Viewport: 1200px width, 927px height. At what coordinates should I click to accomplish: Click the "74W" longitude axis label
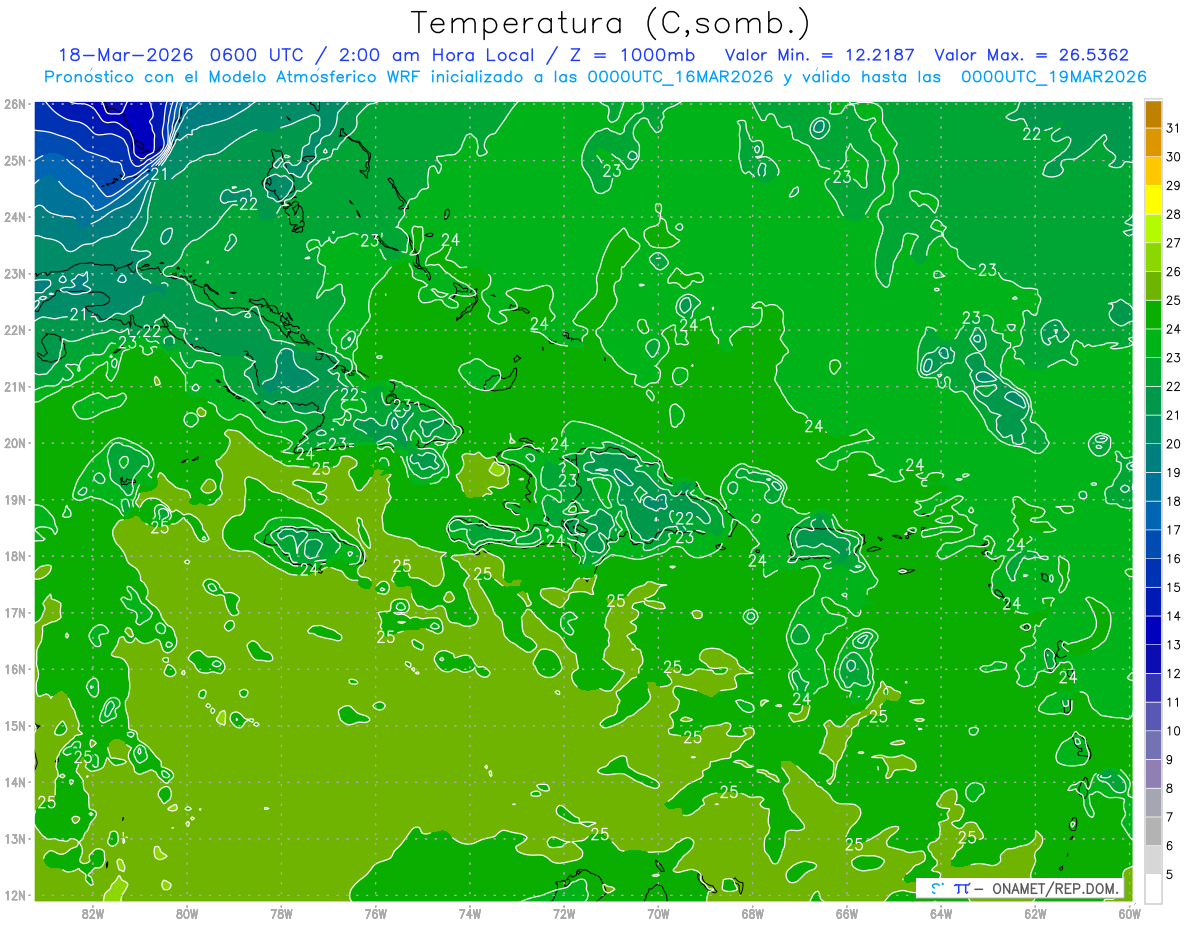pos(470,912)
